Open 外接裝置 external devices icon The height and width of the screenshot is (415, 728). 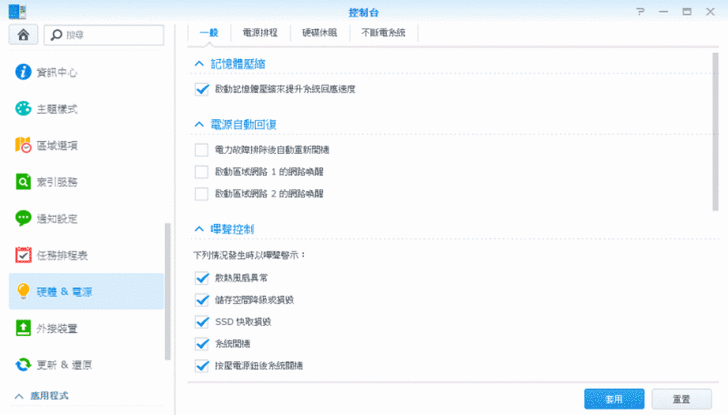click(x=23, y=328)
